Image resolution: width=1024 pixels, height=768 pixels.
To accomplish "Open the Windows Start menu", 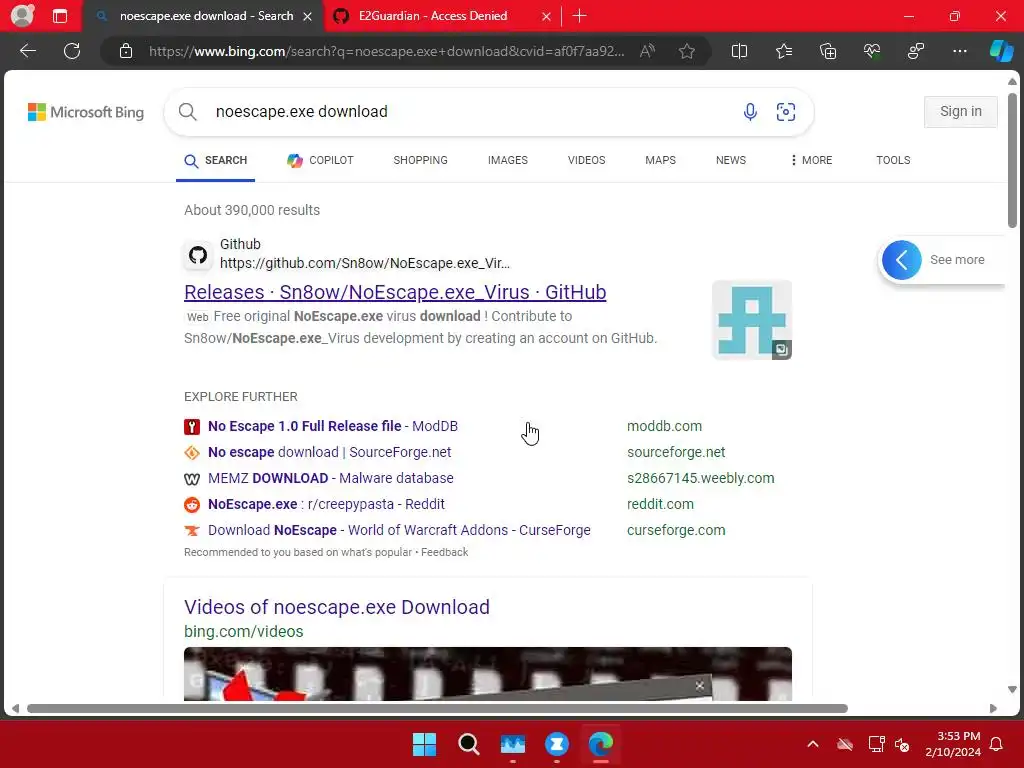I will pyautogui.click(x=424, y=744).
